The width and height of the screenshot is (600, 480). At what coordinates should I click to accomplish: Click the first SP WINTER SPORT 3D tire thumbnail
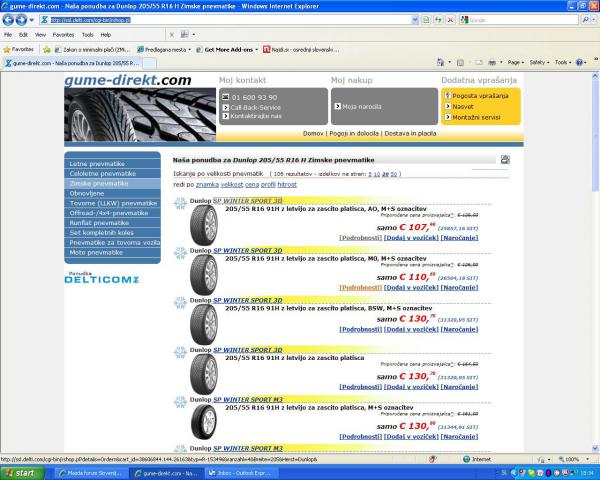click(204, 225)
